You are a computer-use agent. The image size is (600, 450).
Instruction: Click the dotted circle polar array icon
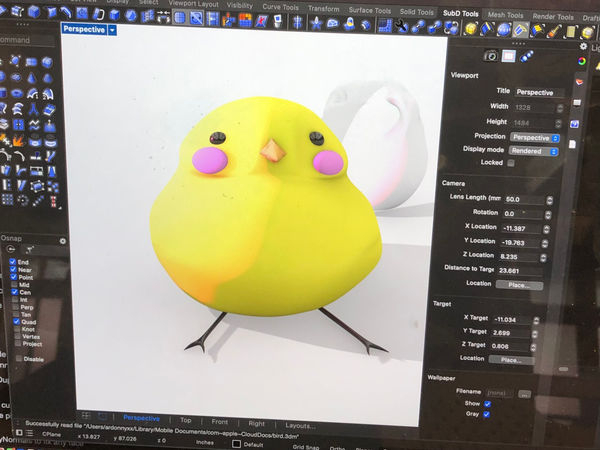click(x=23, y=200)
